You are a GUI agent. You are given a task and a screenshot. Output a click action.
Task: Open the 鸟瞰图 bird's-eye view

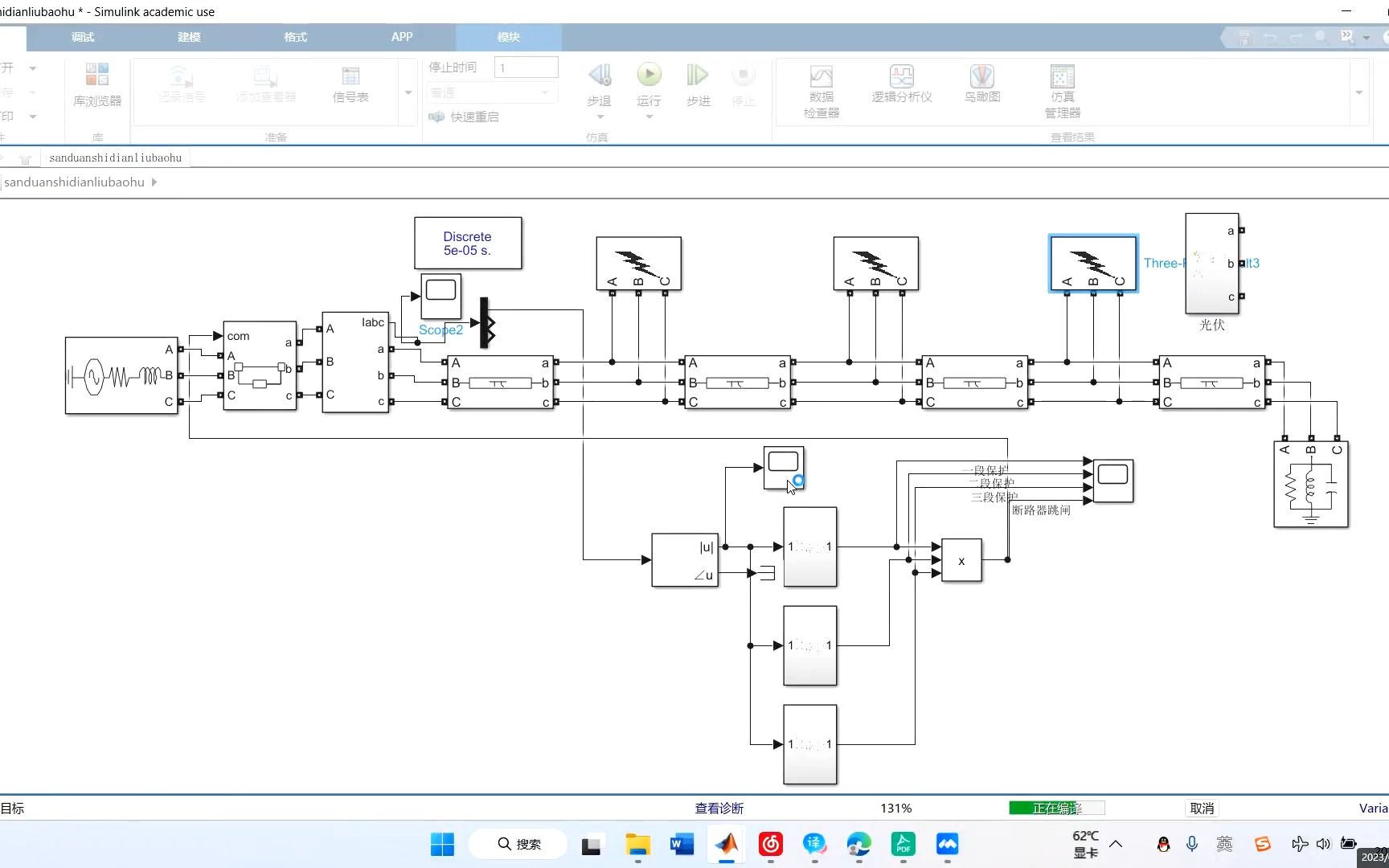click(982, 84)
